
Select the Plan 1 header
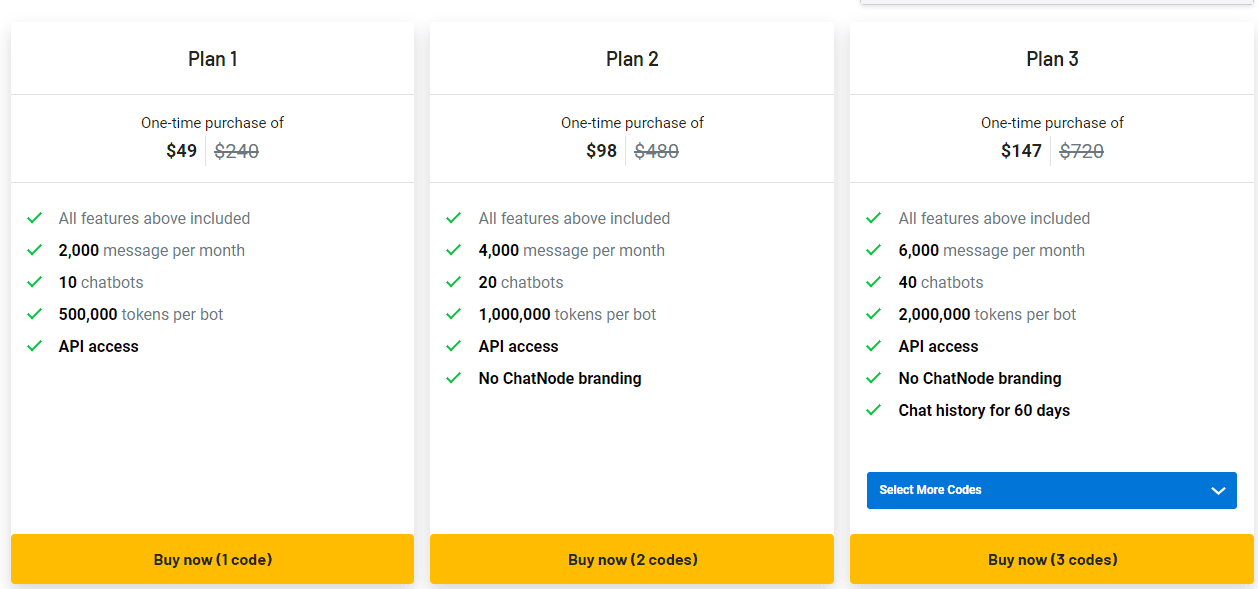pyautogui.click(x=212, y=59)
